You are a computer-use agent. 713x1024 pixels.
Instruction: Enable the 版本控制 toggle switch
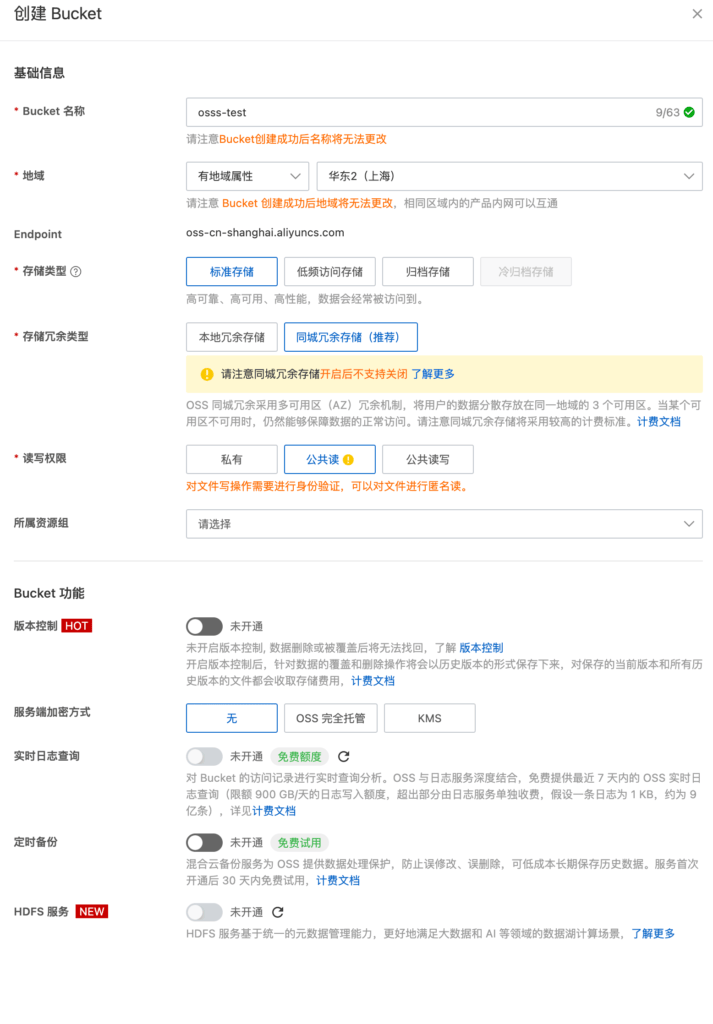point(204,626)
